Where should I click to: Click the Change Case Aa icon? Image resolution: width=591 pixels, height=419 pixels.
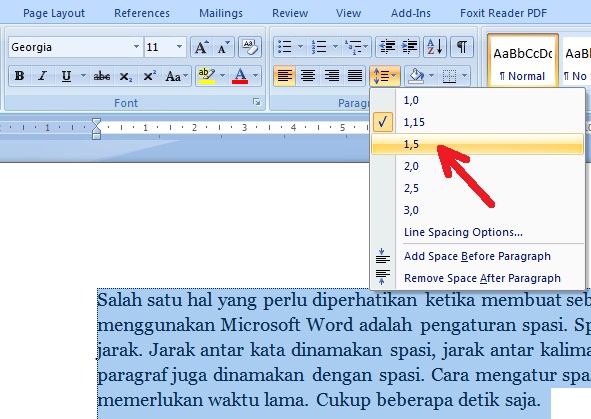pyautogui.click(x=176, y=76)
